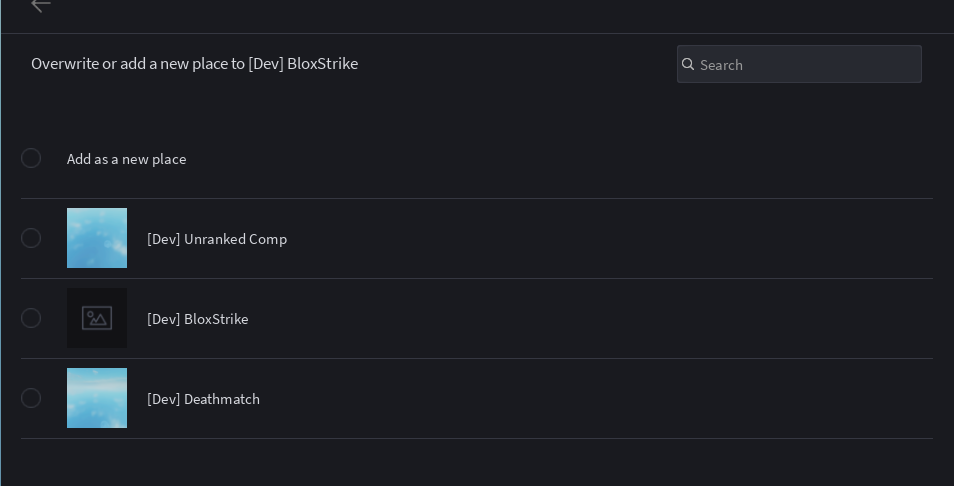The width and height of the screenshot is (954, 486).
Task: Go back using the left arrow icon
Action: tap(41, 5)
